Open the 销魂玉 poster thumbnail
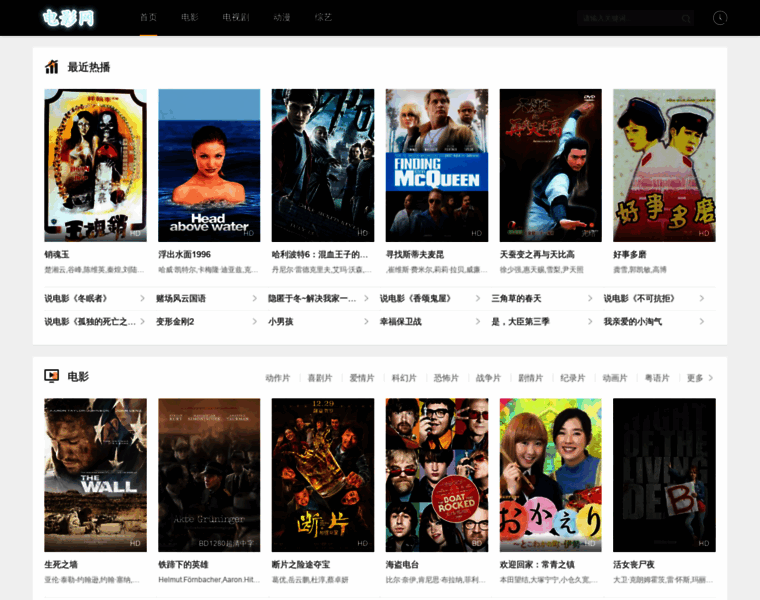 tap(95, 165)
